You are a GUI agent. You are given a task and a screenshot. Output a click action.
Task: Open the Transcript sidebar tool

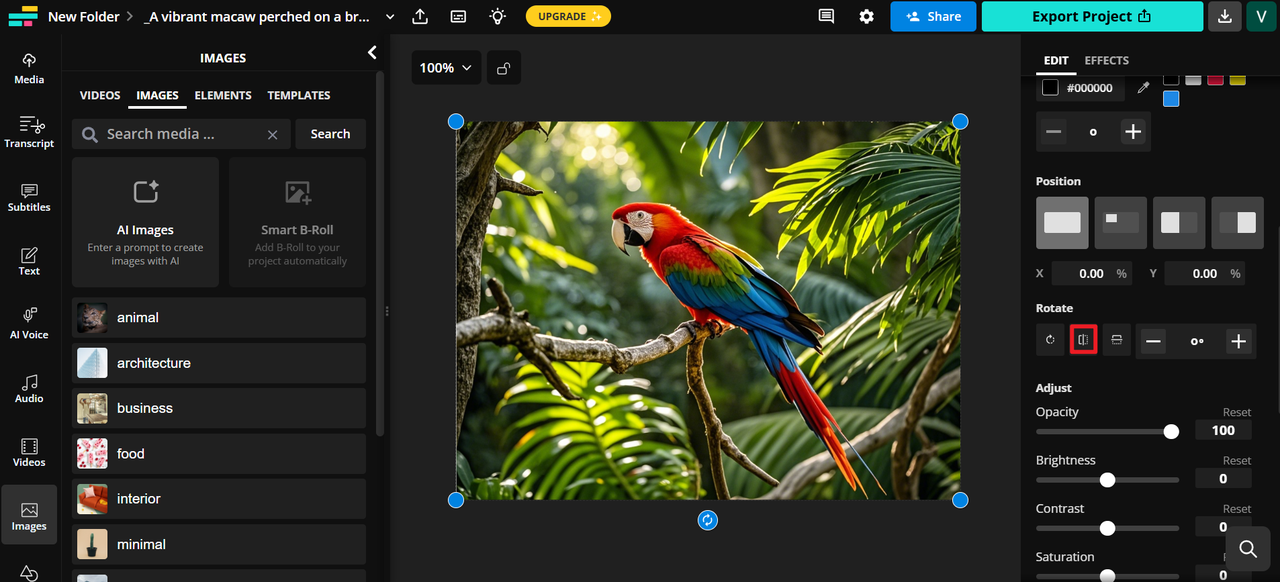pos(29,132)
